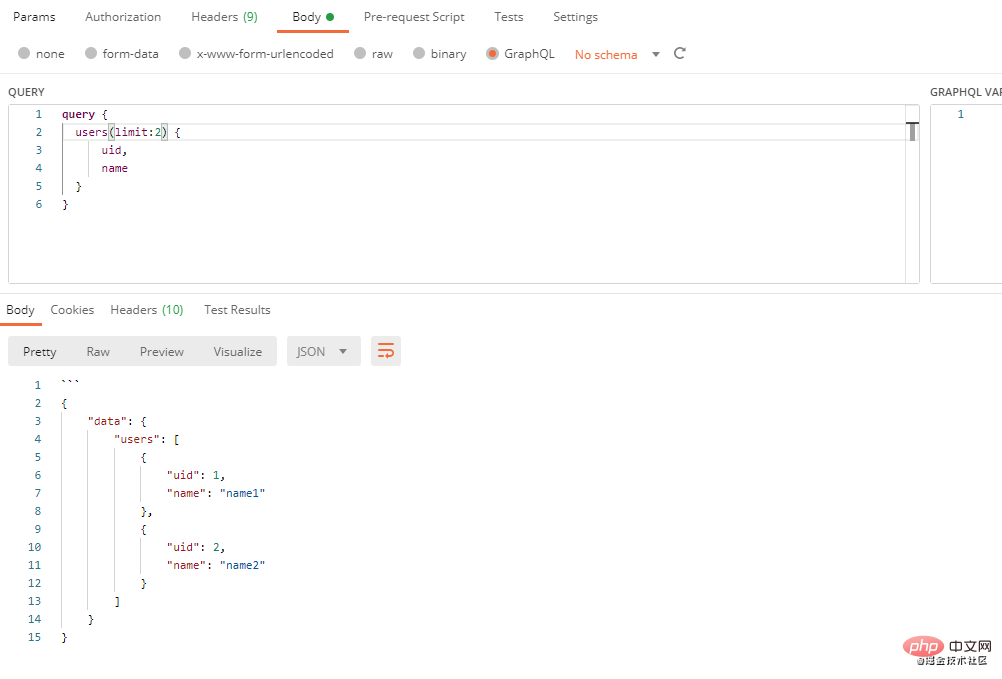Click the "name1" value in the response
This screenshot has height=679, width=1002.
[x=242, y=493]
